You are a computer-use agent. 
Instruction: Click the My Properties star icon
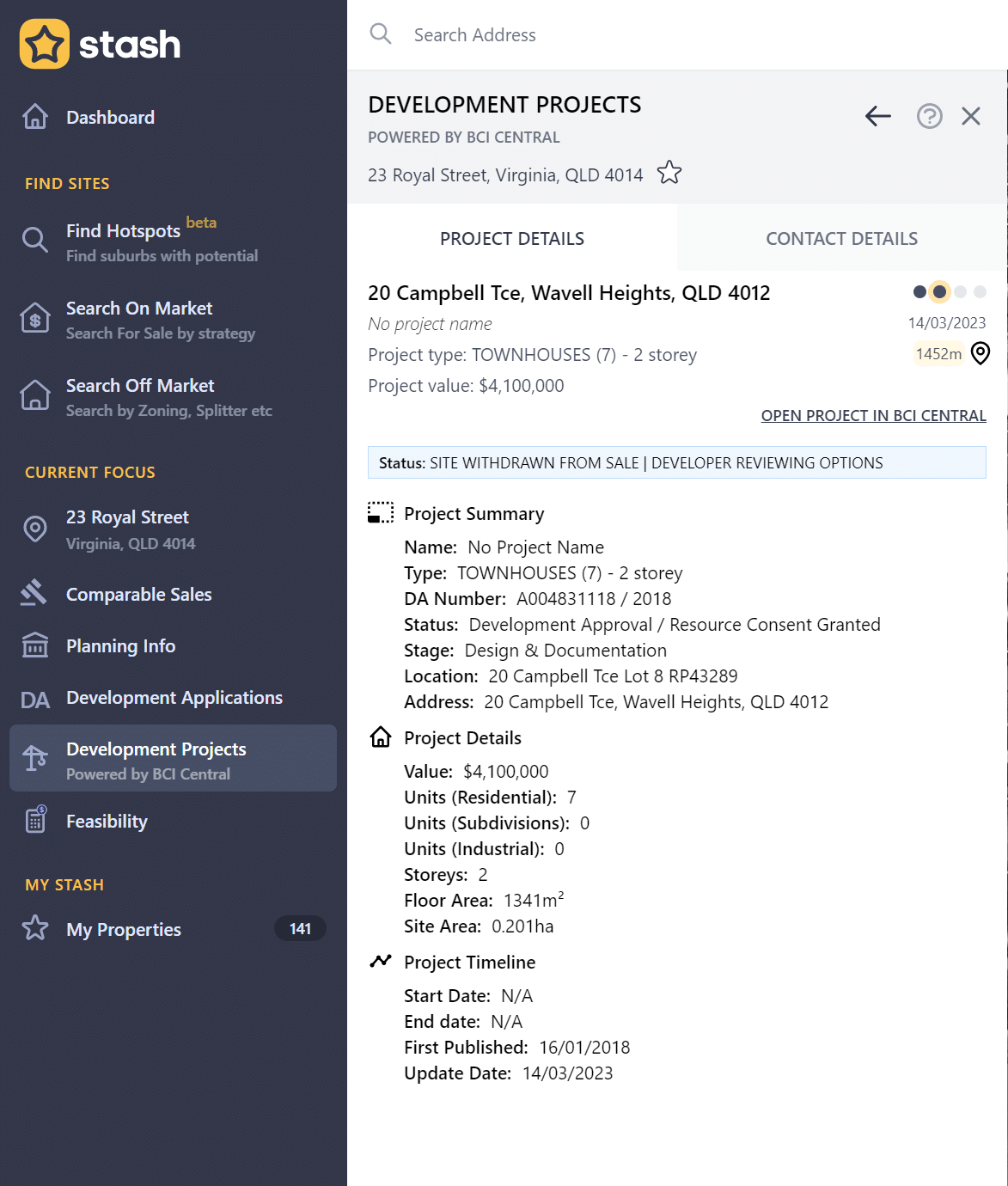[35, 928]
